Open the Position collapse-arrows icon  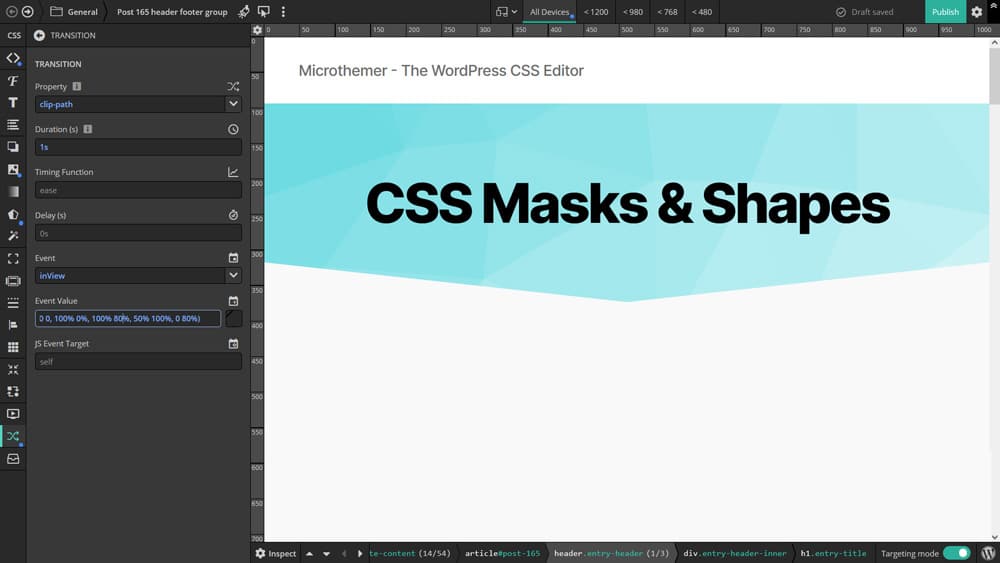pyautogui.click(x=13, y=369)
